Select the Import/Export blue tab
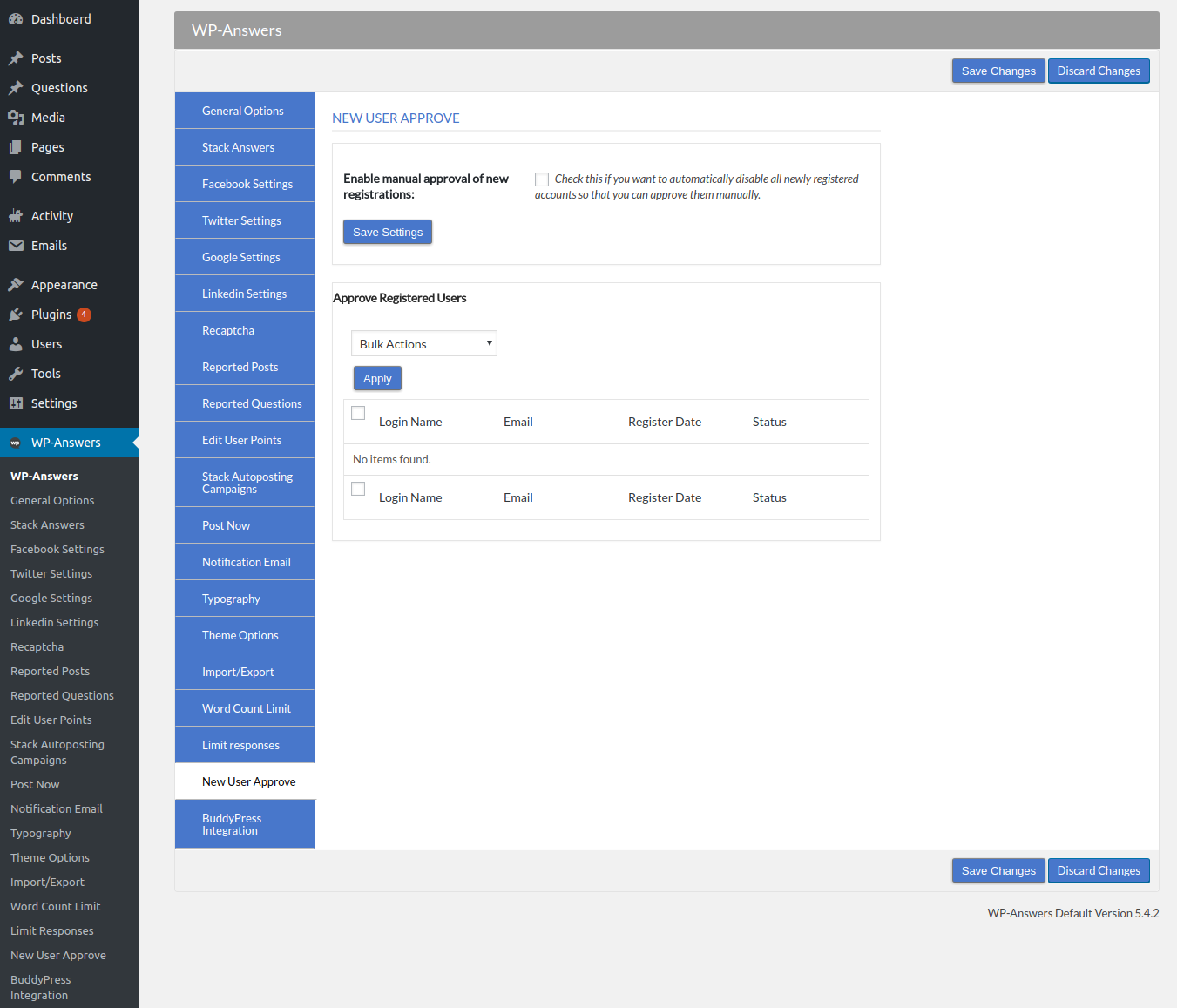 tap(245, 672)
